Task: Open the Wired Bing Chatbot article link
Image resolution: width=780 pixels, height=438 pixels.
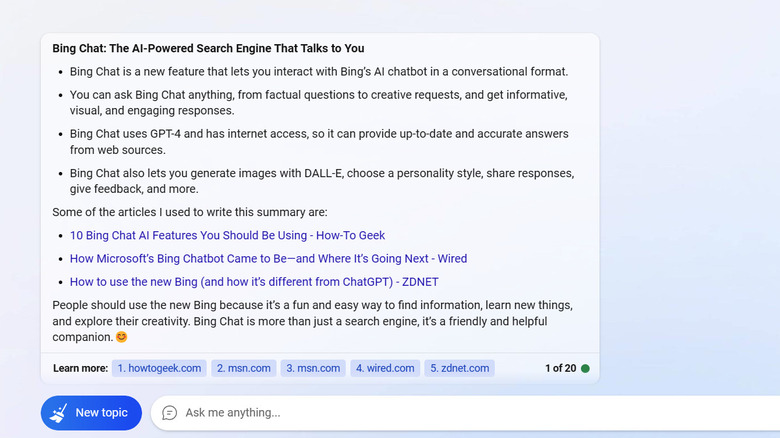Action: tap(268, 258)
